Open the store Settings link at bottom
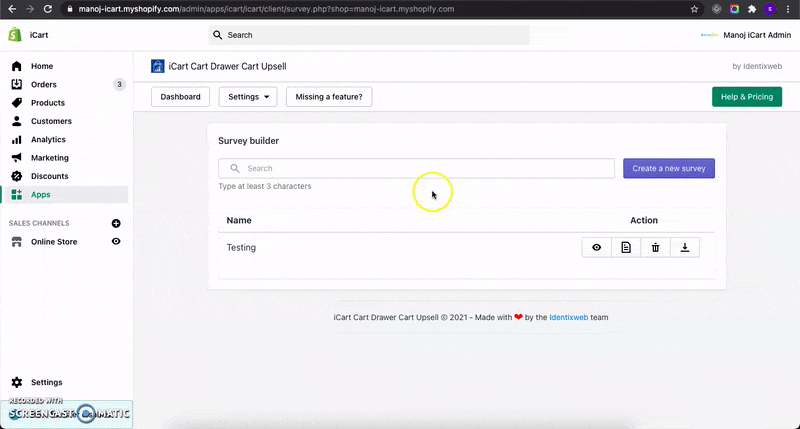This screenshot has width=800, height=429. coord(46,382)
